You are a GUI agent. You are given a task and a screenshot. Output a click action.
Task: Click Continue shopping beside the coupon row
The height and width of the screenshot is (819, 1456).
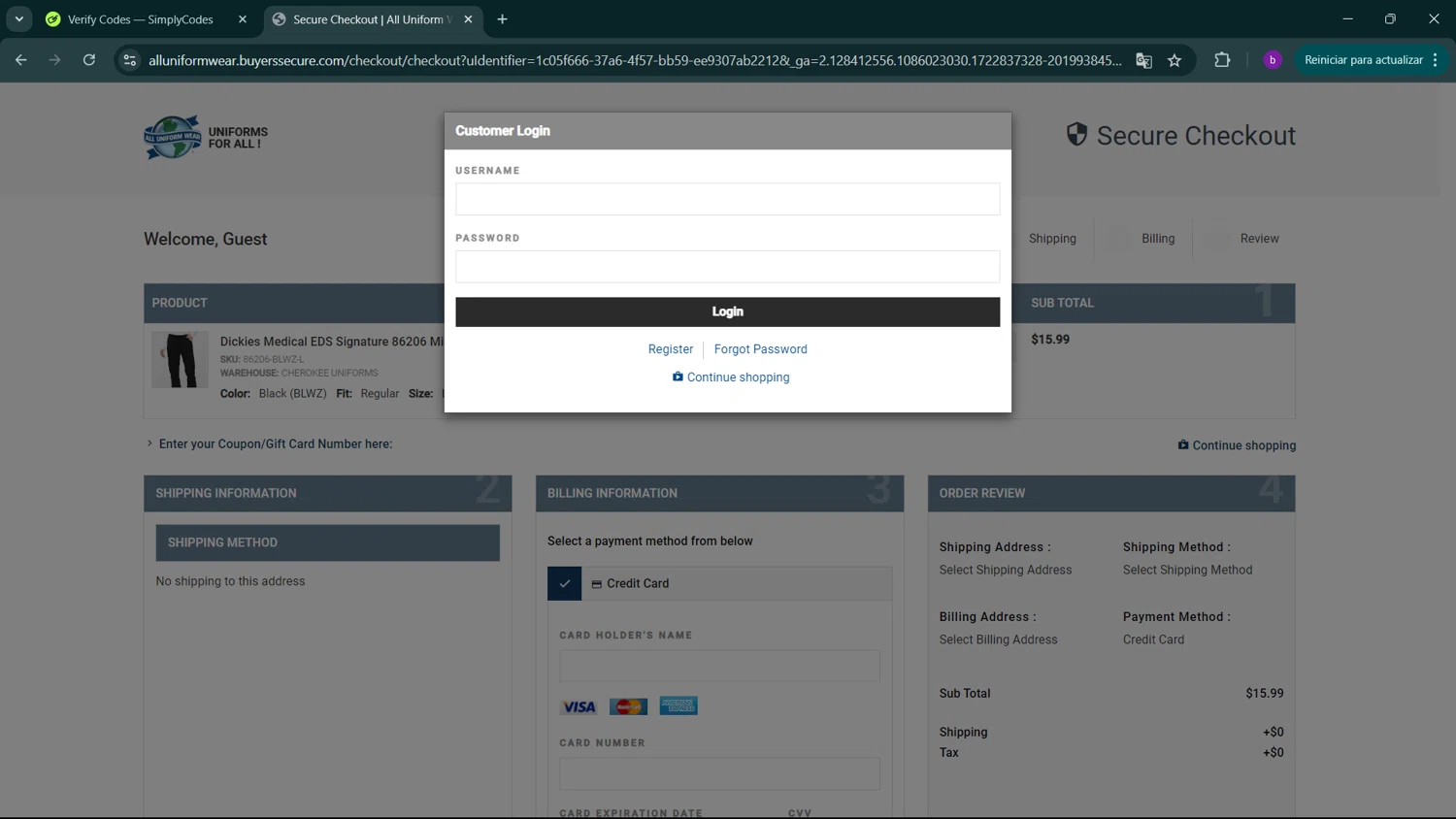pos(1237,445)
